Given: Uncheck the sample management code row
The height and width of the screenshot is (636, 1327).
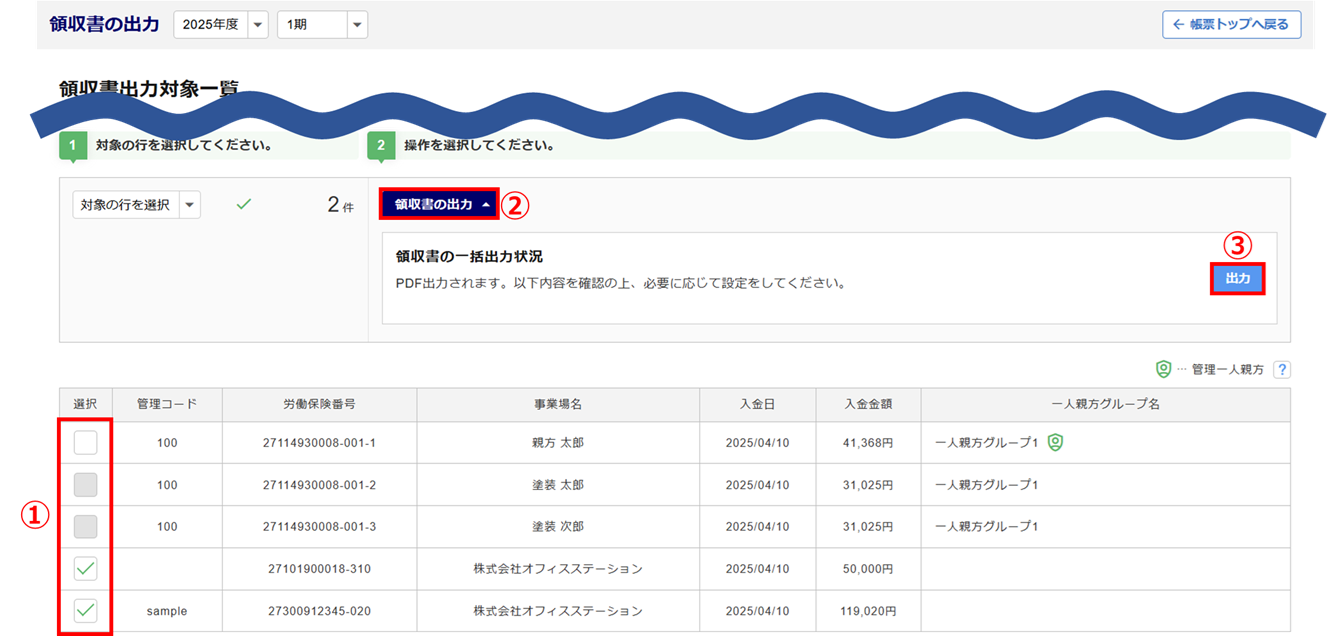Looking at the screenshot, I should point(86,610).
